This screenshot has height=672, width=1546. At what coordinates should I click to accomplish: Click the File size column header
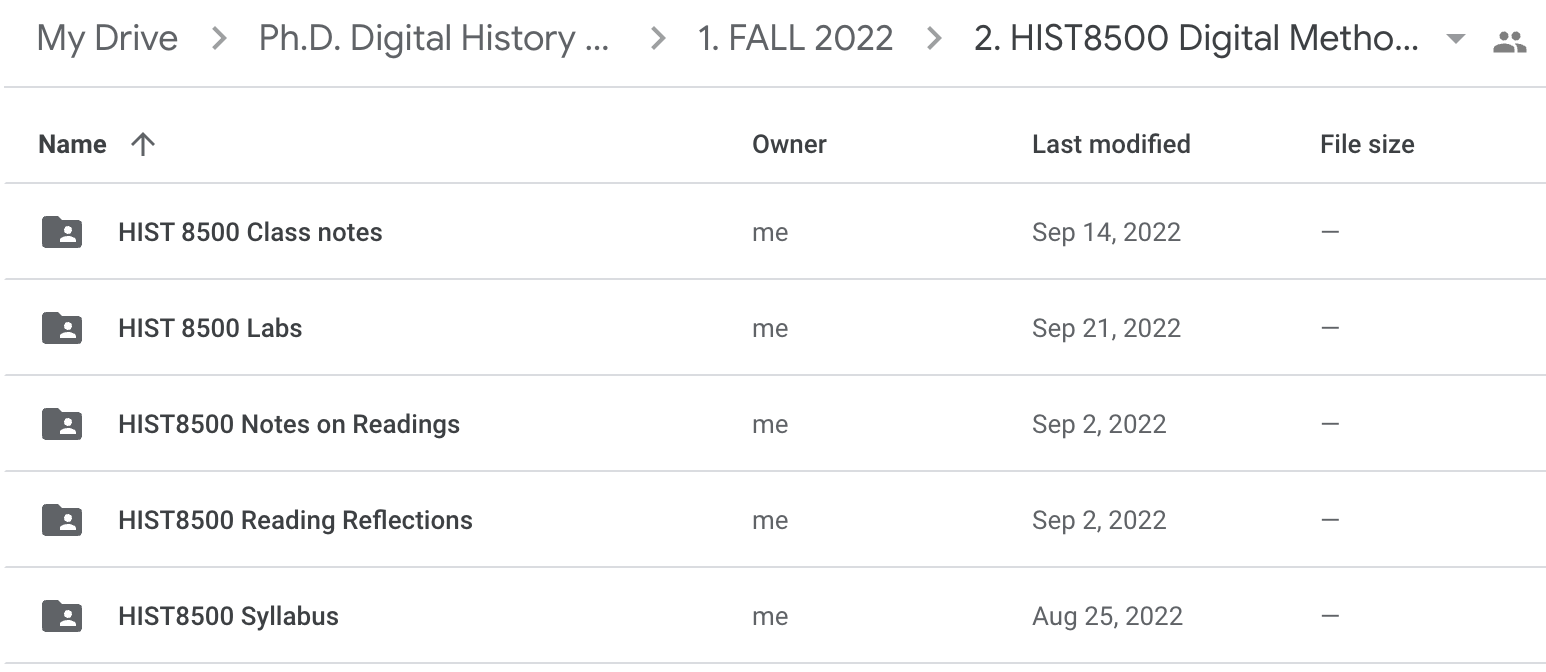[x=1367, y=144]
